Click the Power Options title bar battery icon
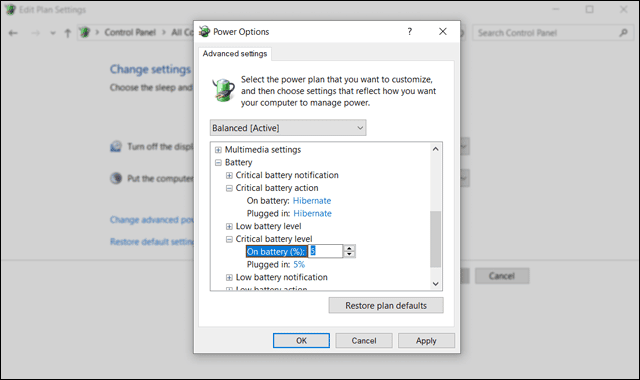 pyautogui.click(x=204, y=31)
